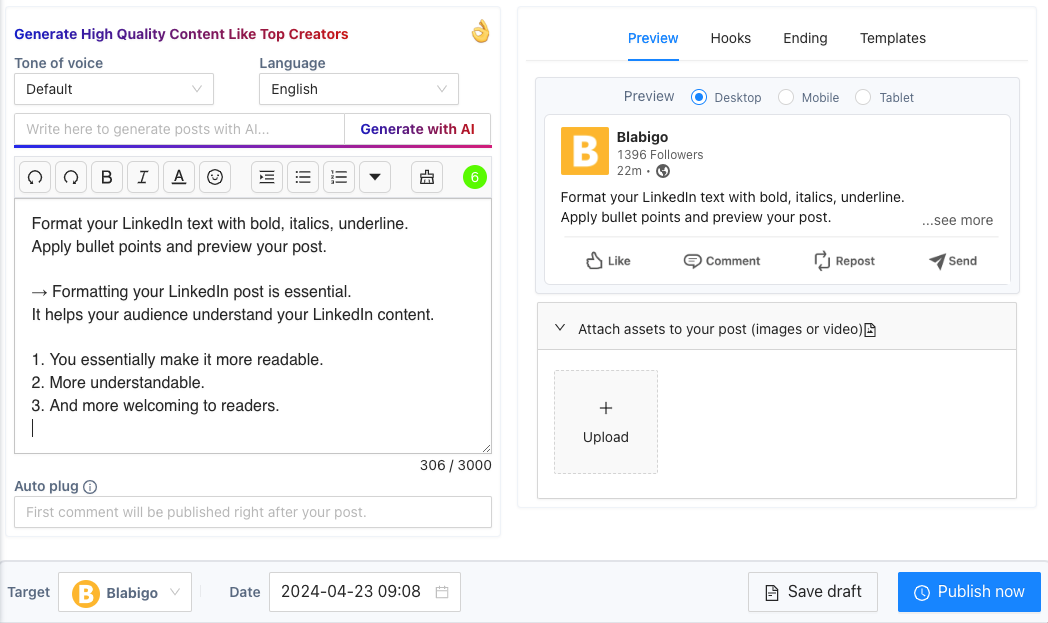Viewport: 1048px width, 623px height.
Task: Apply italic formatting to the post text
Action: coord(142,177)
